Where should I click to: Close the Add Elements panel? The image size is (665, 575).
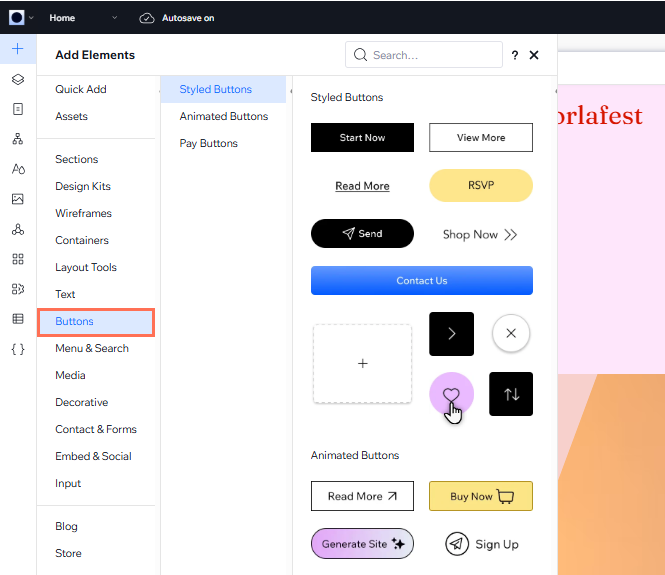click(x=534, y=56)
